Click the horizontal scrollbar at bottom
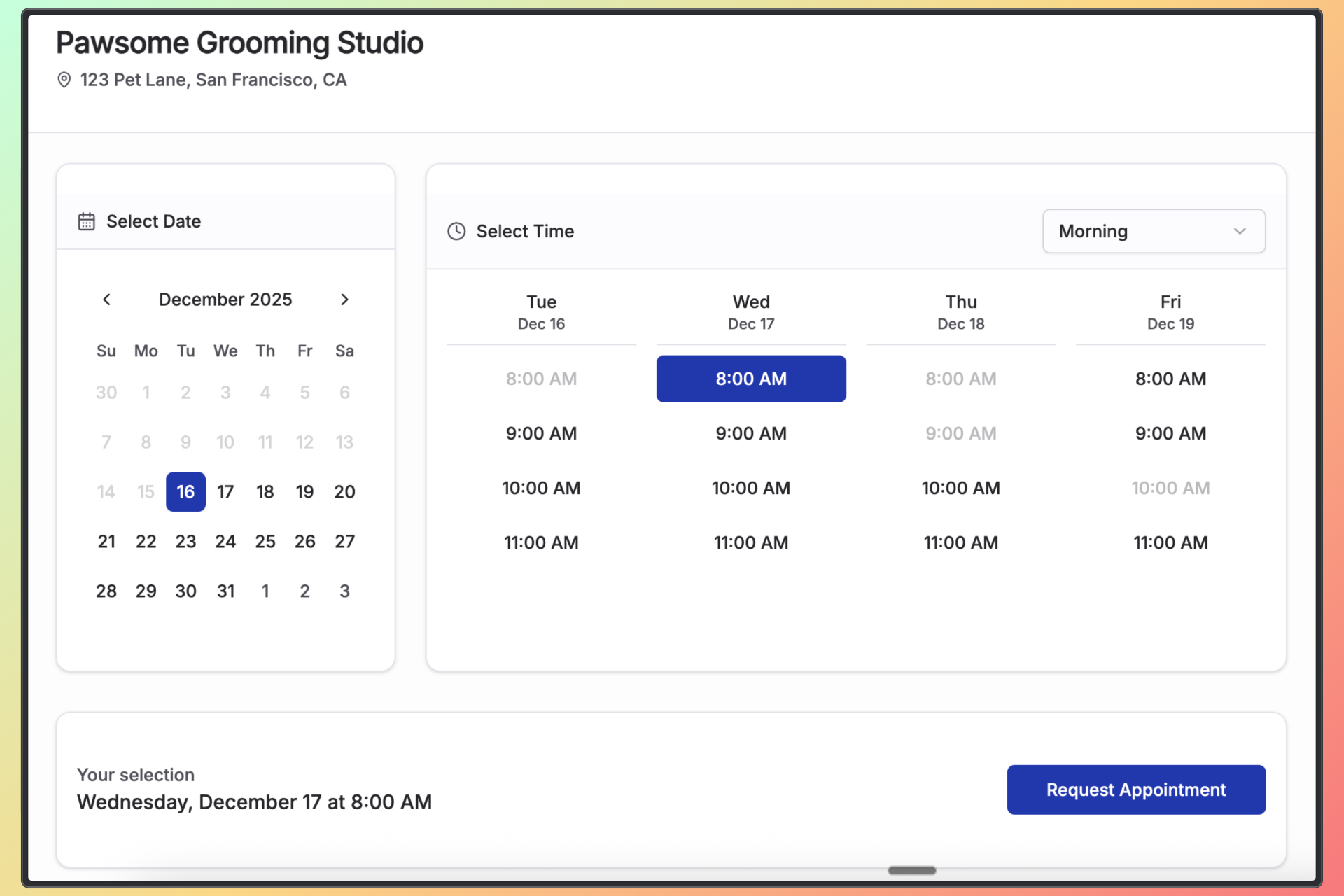Viewport: 1344px width, 896px height. 911,870
